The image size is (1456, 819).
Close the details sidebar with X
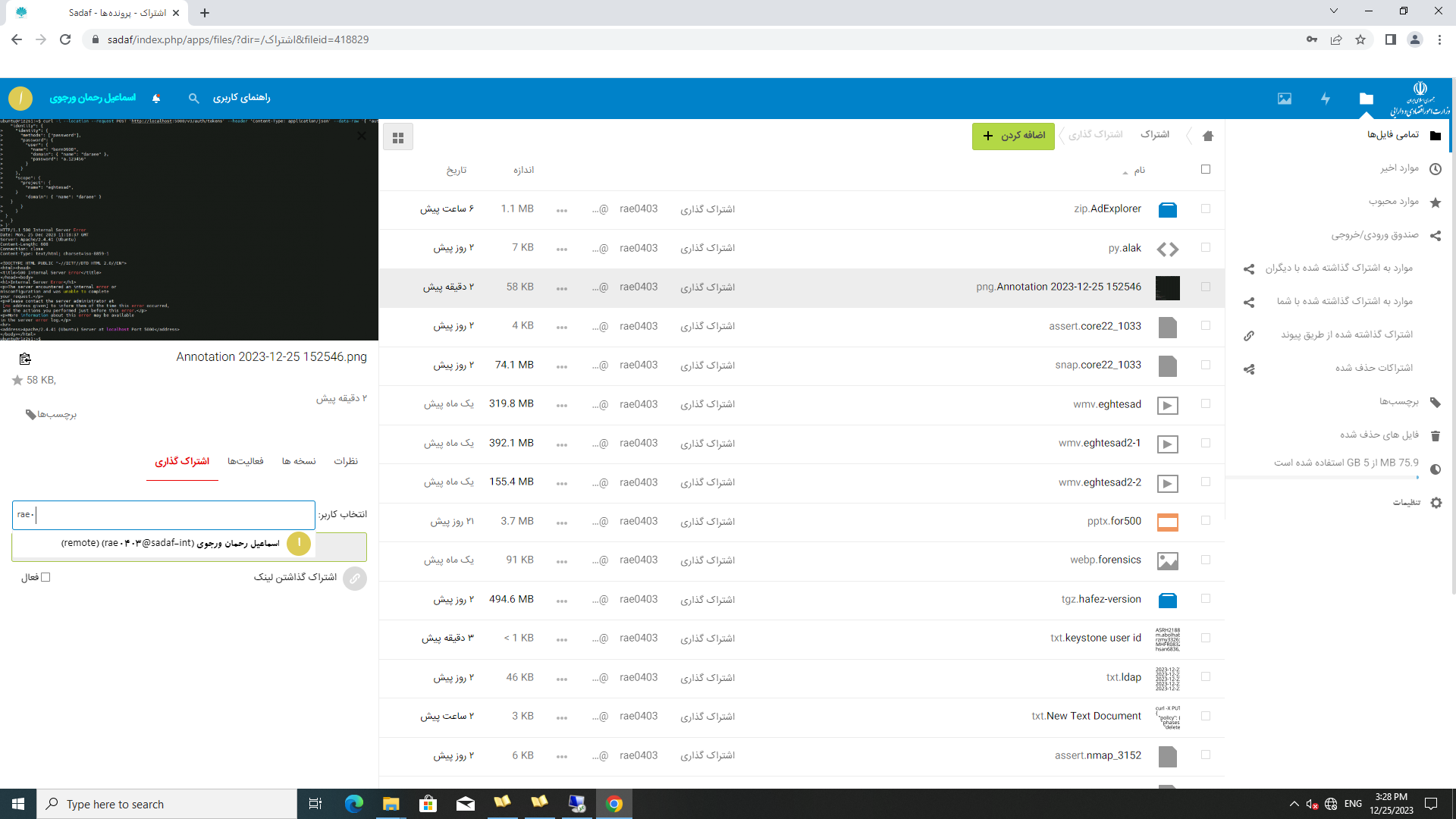point(362,136)
